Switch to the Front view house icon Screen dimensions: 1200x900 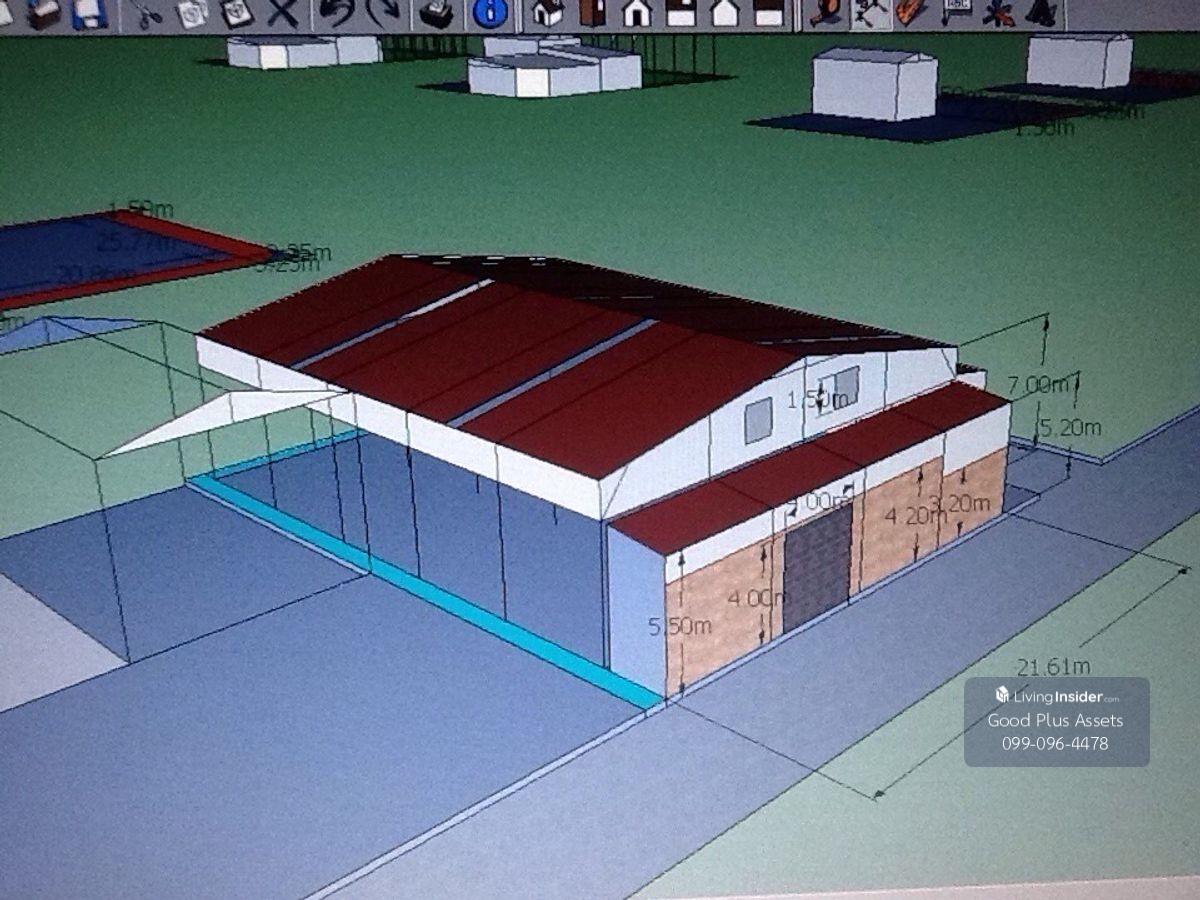(636, 13)
